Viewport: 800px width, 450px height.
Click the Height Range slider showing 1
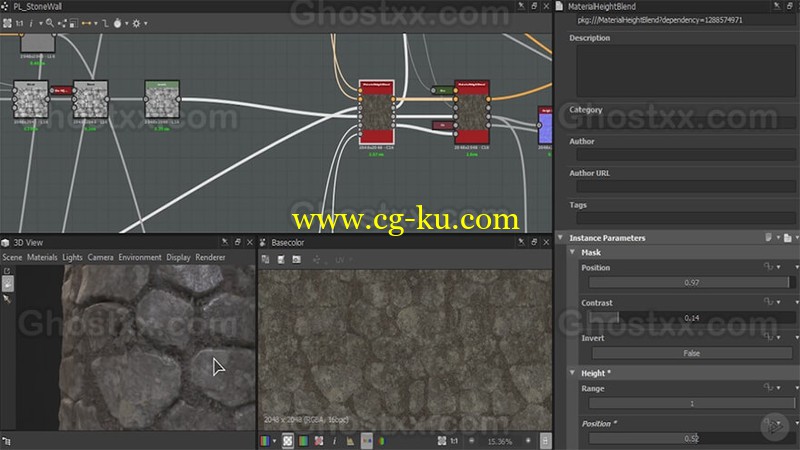pos(691,403)
